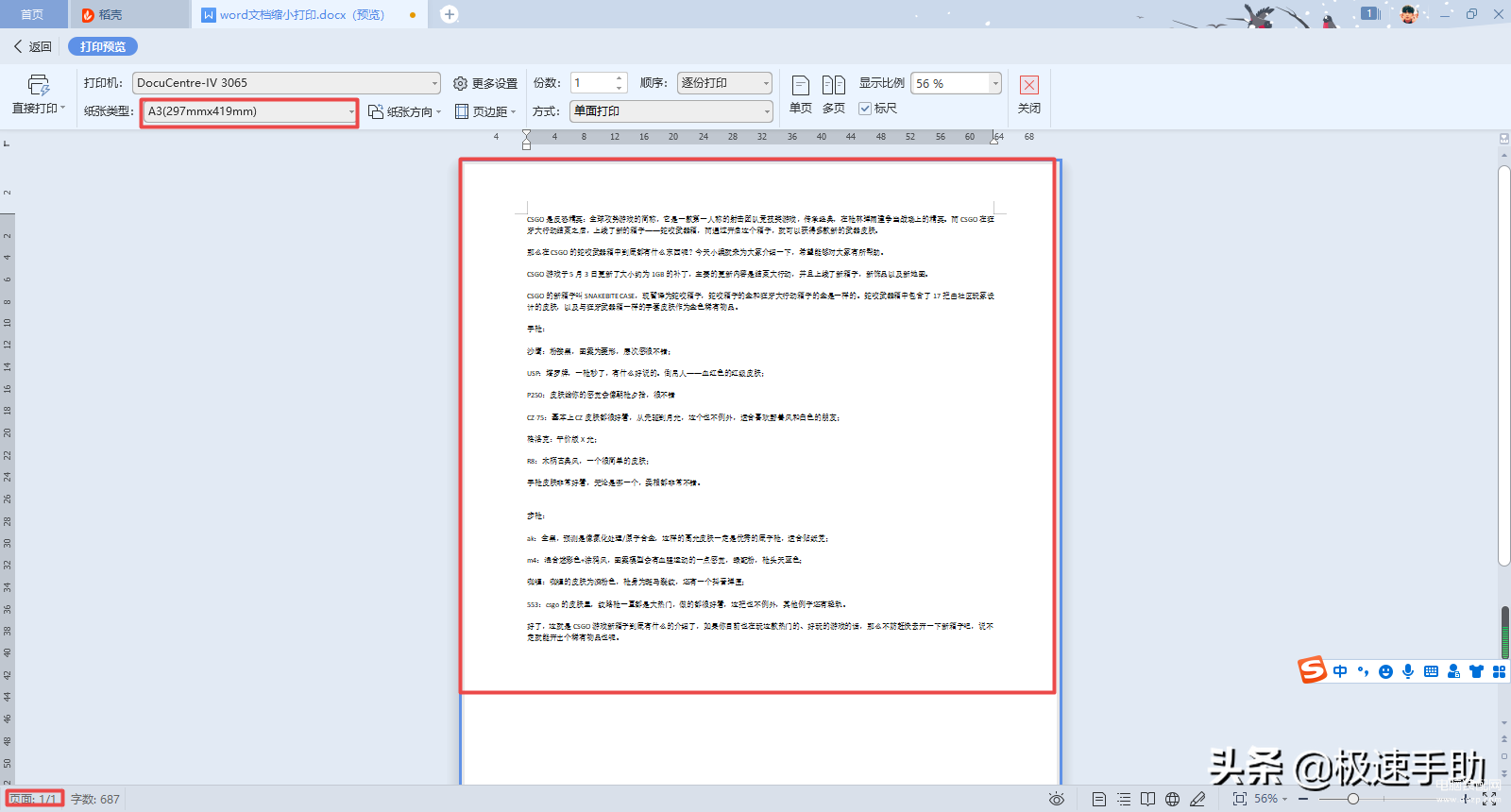Open writing mode pen icon in status bar
The image size is (1511, 812).
(x=1197, y=799)
